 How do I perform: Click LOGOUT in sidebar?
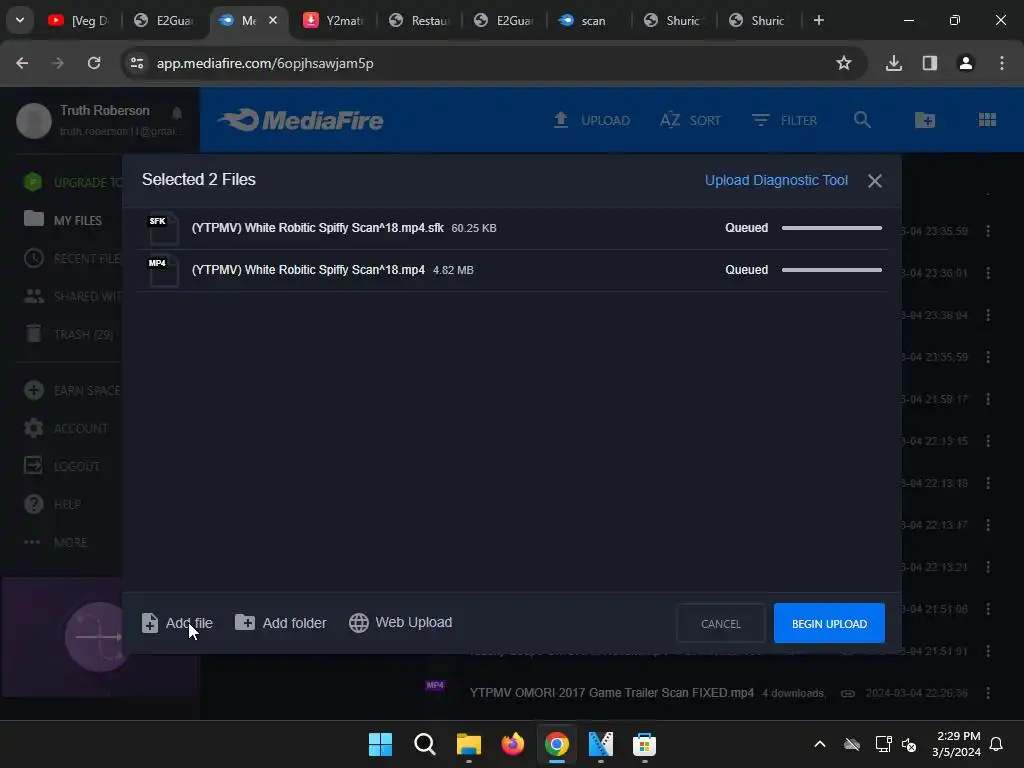pos(61,466)
